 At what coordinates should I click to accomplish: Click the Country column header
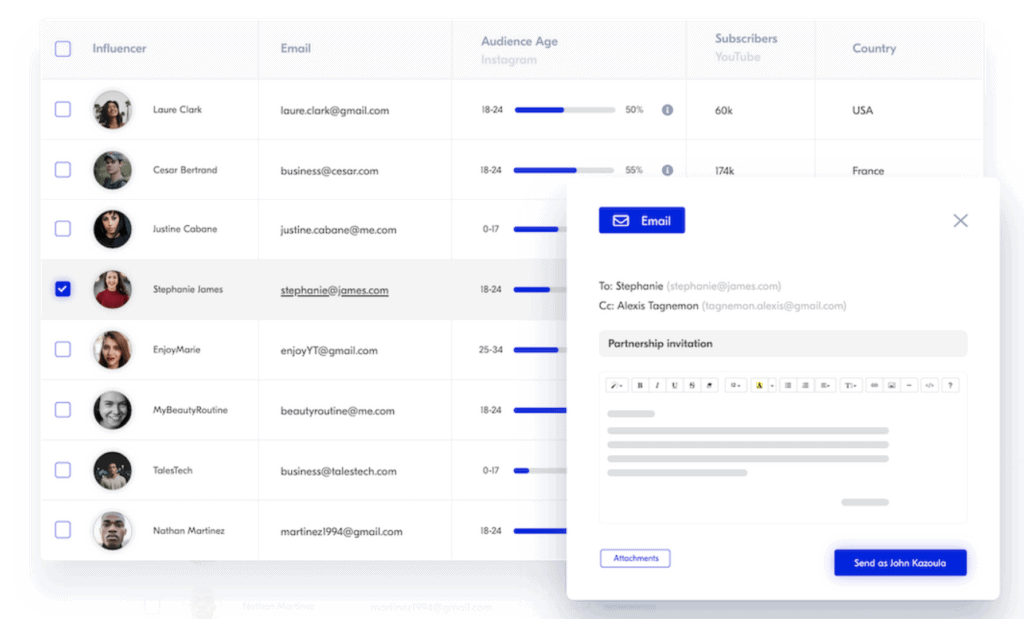coord(874,49)
